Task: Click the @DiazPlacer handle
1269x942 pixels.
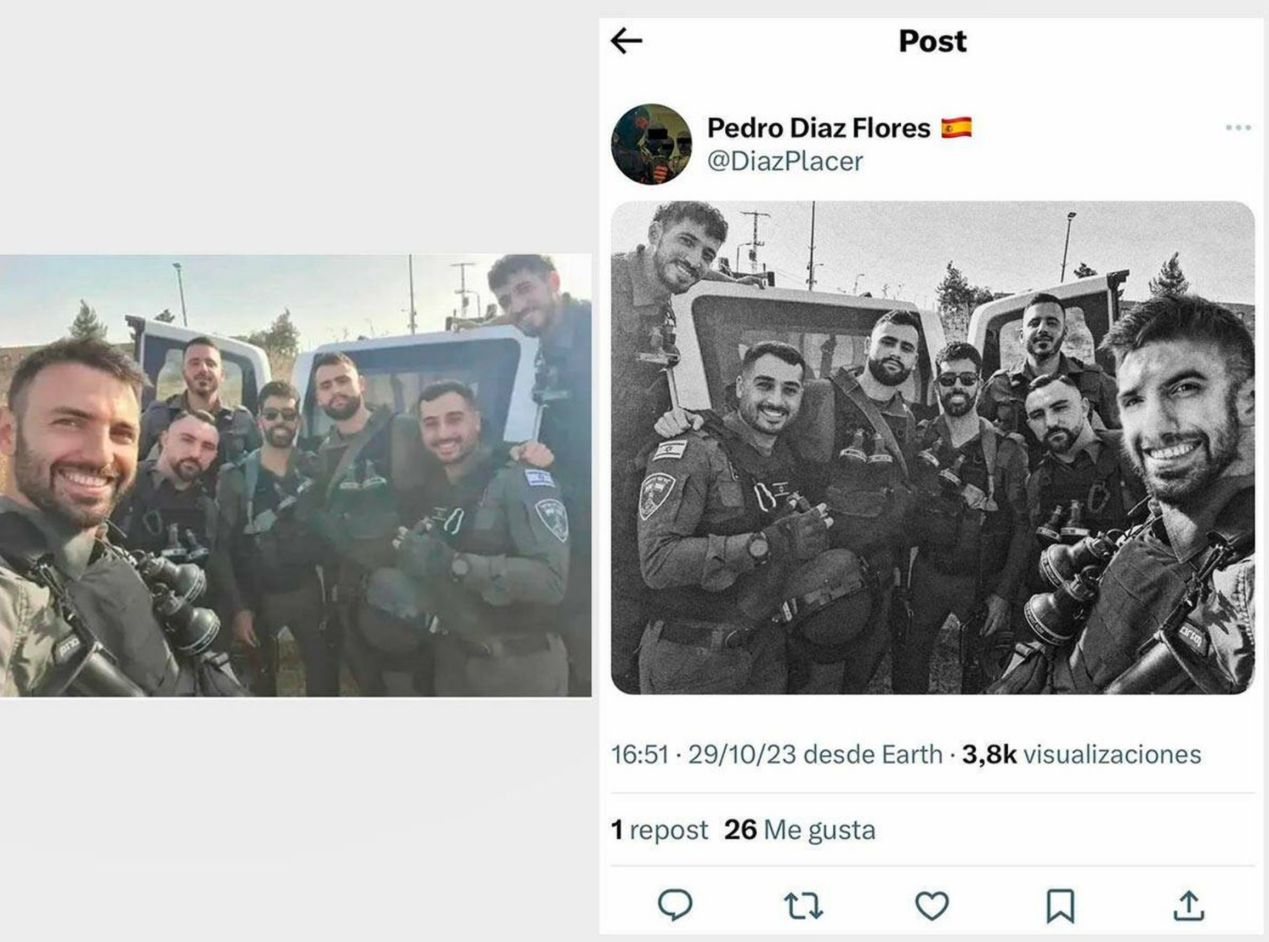Action: coord(784,161)
